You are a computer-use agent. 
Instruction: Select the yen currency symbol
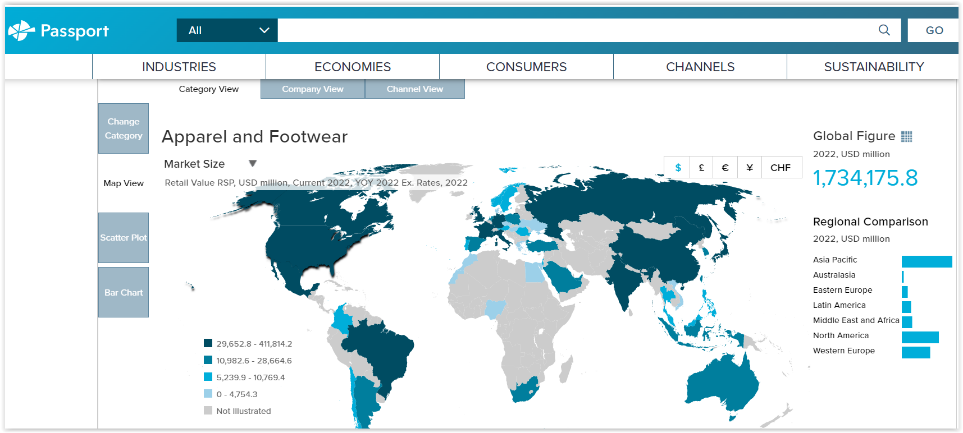749,168
